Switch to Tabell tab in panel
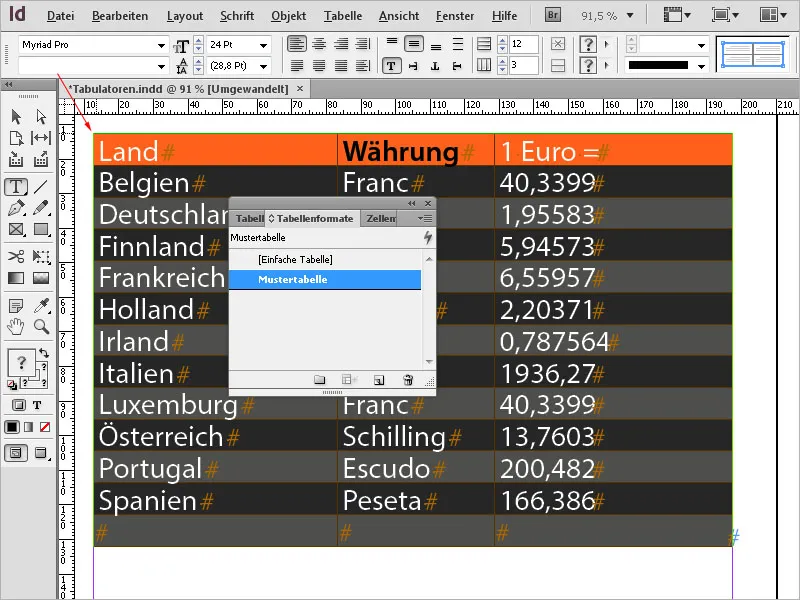 pyautogui.click(x=249, y=218)
